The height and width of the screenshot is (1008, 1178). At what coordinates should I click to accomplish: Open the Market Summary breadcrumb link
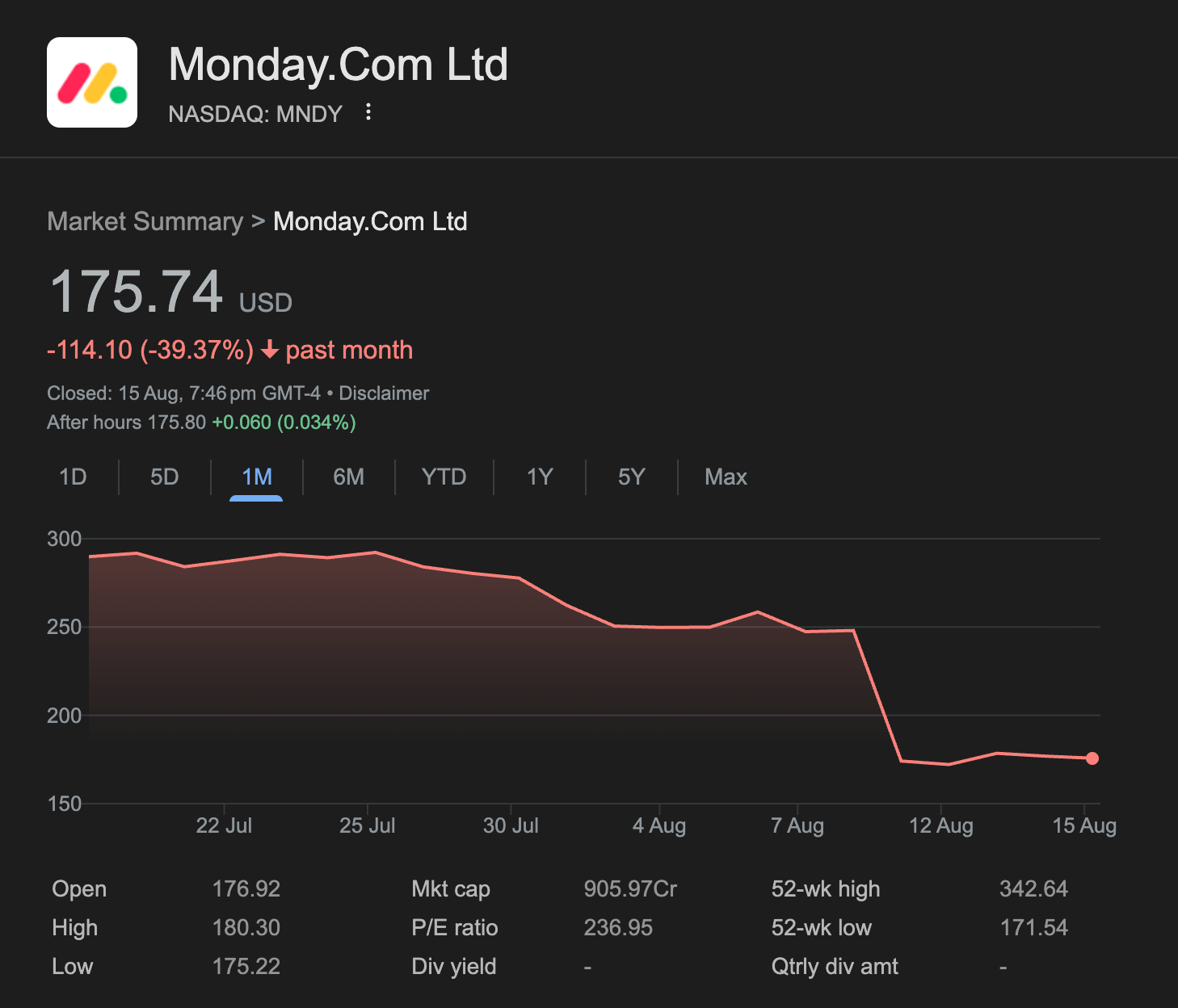pos(145,221)
